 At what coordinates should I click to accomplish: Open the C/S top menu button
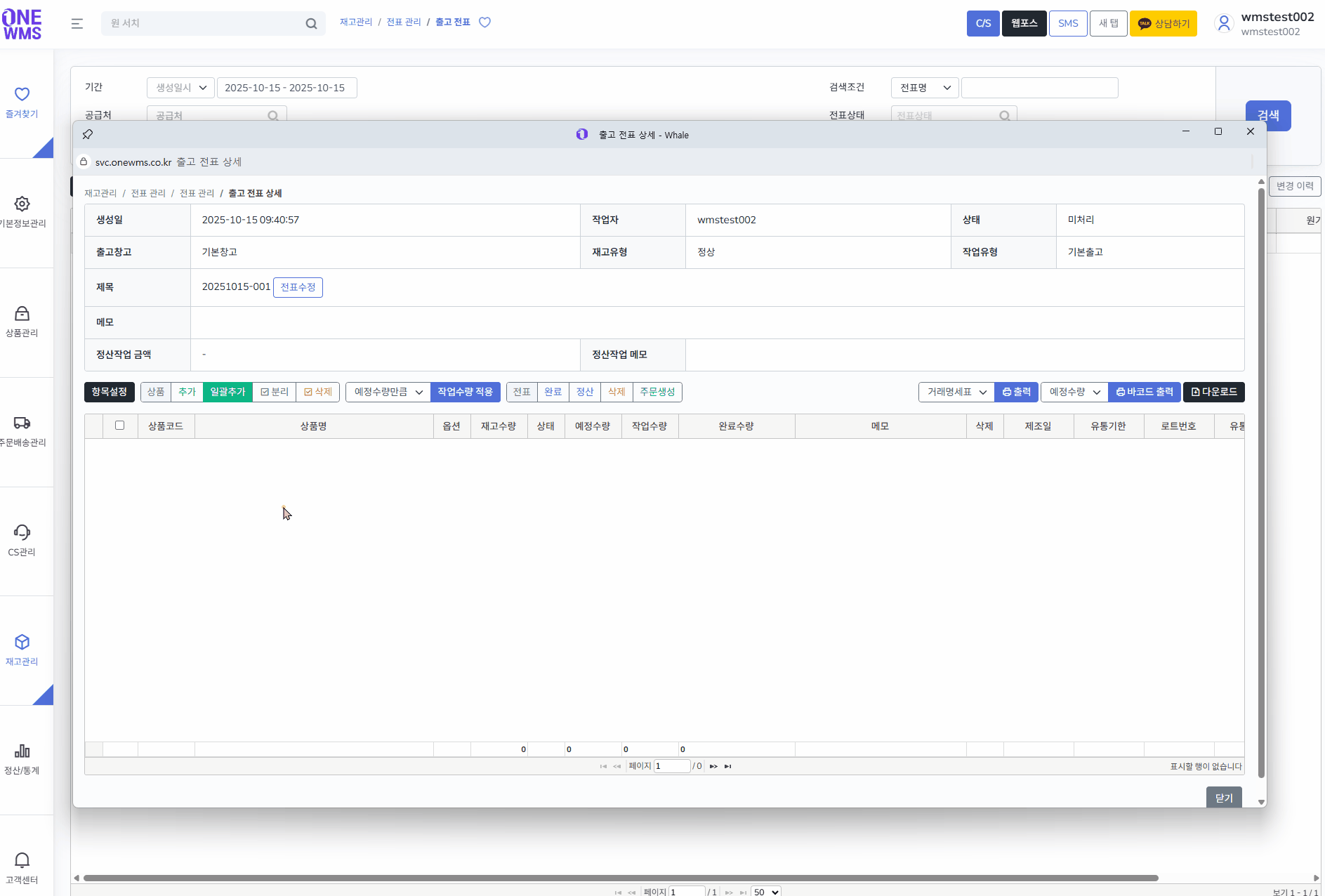click(x=983, y=24)
